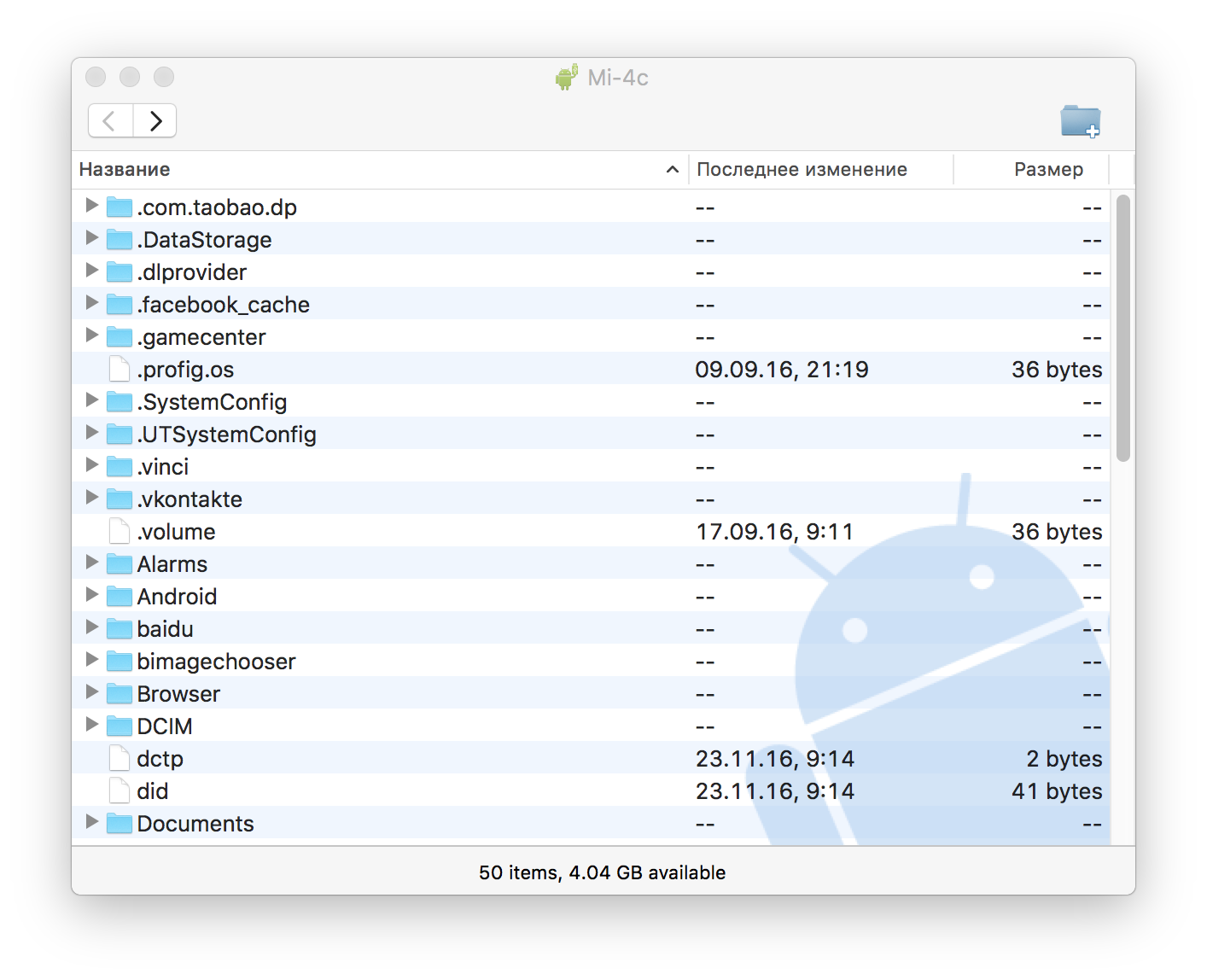The image size is (1207, 980).
Task: Toggle the sort direction arrow in Название column
Action: pyautogui.click(x=673, y=170)
